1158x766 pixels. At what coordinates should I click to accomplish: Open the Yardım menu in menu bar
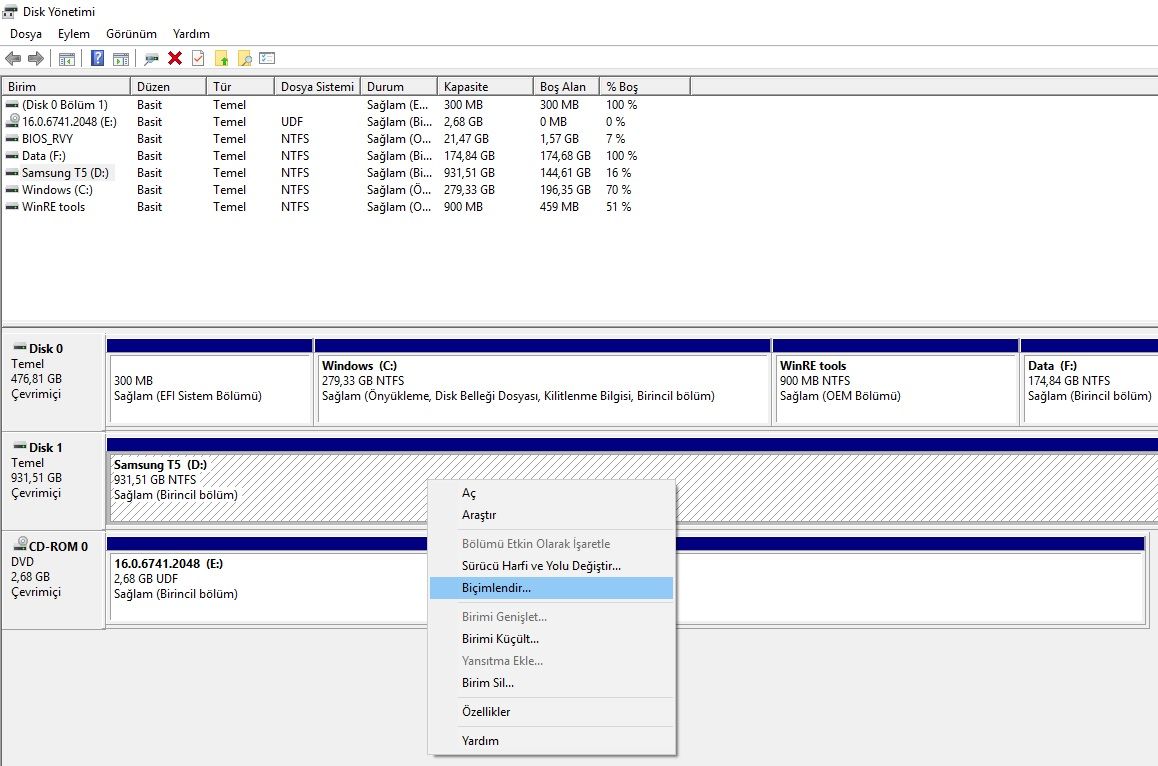(x=191, y=34)
